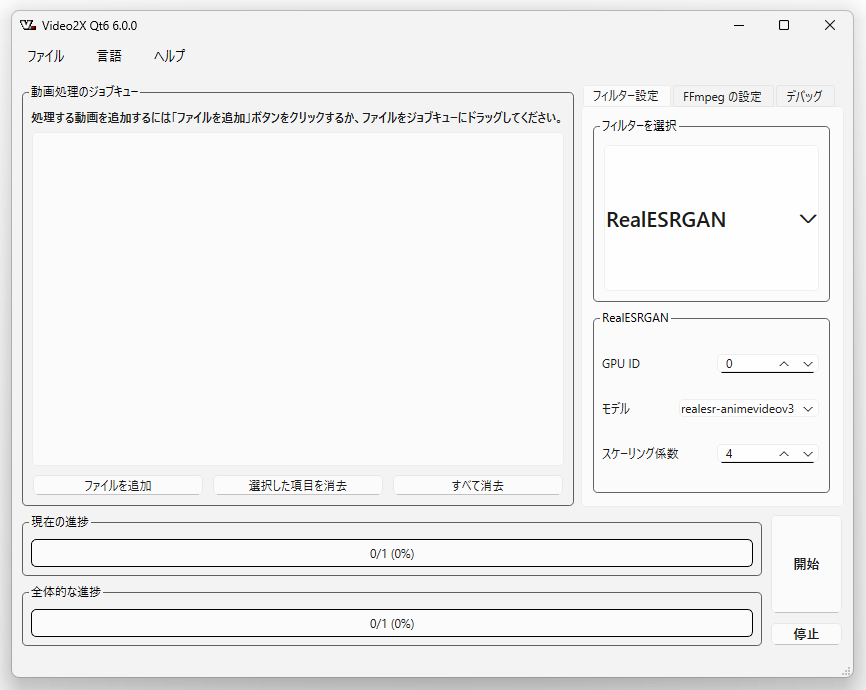Open the ヘルプ menu
Image resolution: width=866 pixels, height=690 pixels.
click(x=170, y=56)
